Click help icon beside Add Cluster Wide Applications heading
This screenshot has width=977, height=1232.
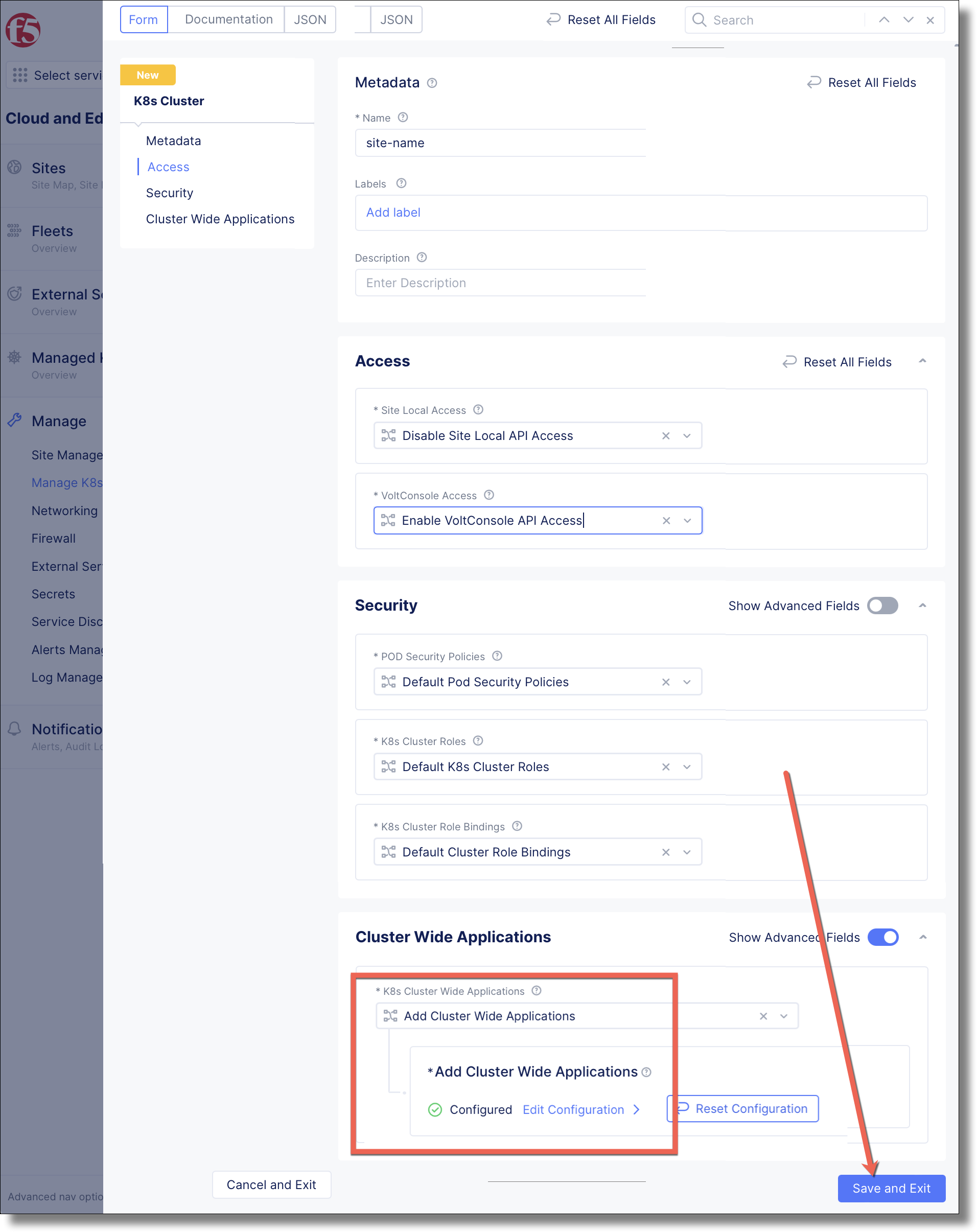pyautogui.click(x=646, y=1073)
